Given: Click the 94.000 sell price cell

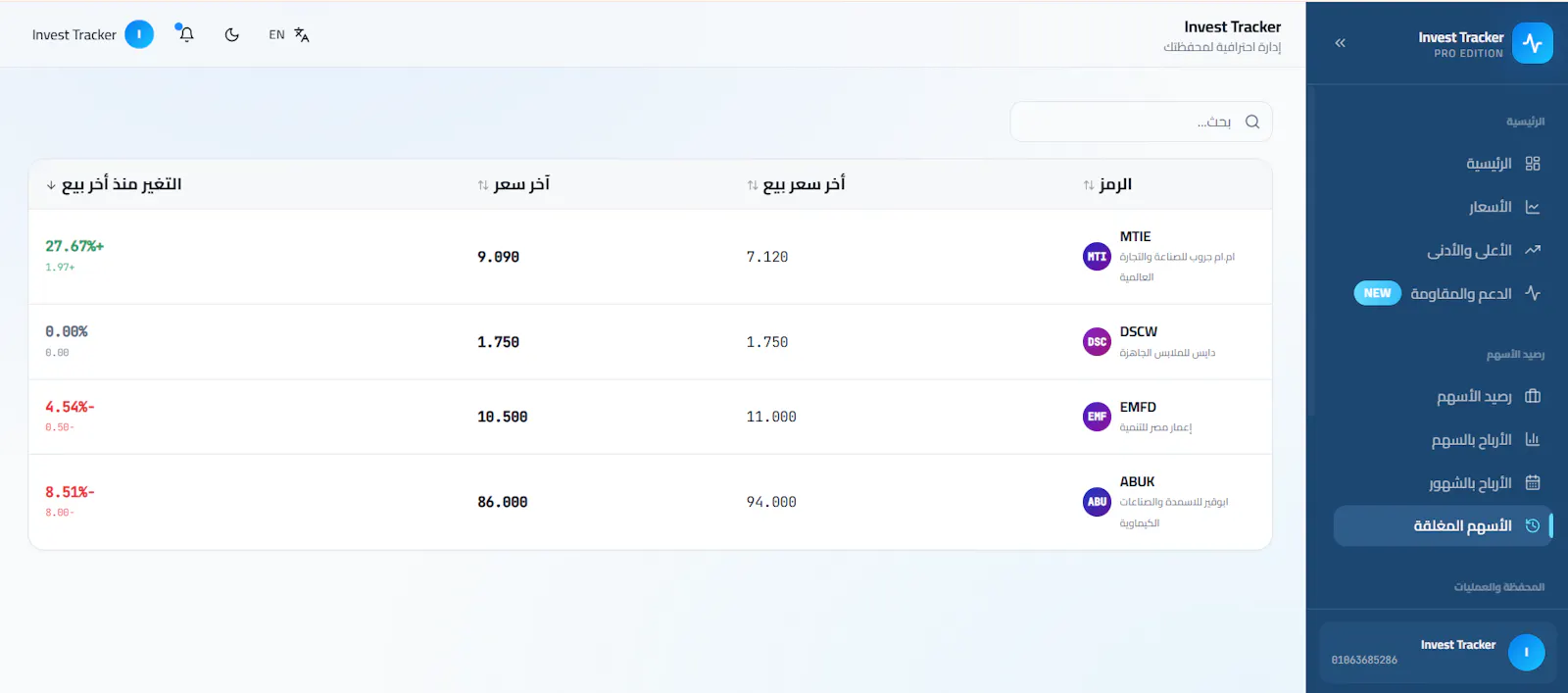Looking at the screenshot, I should 771,502.
